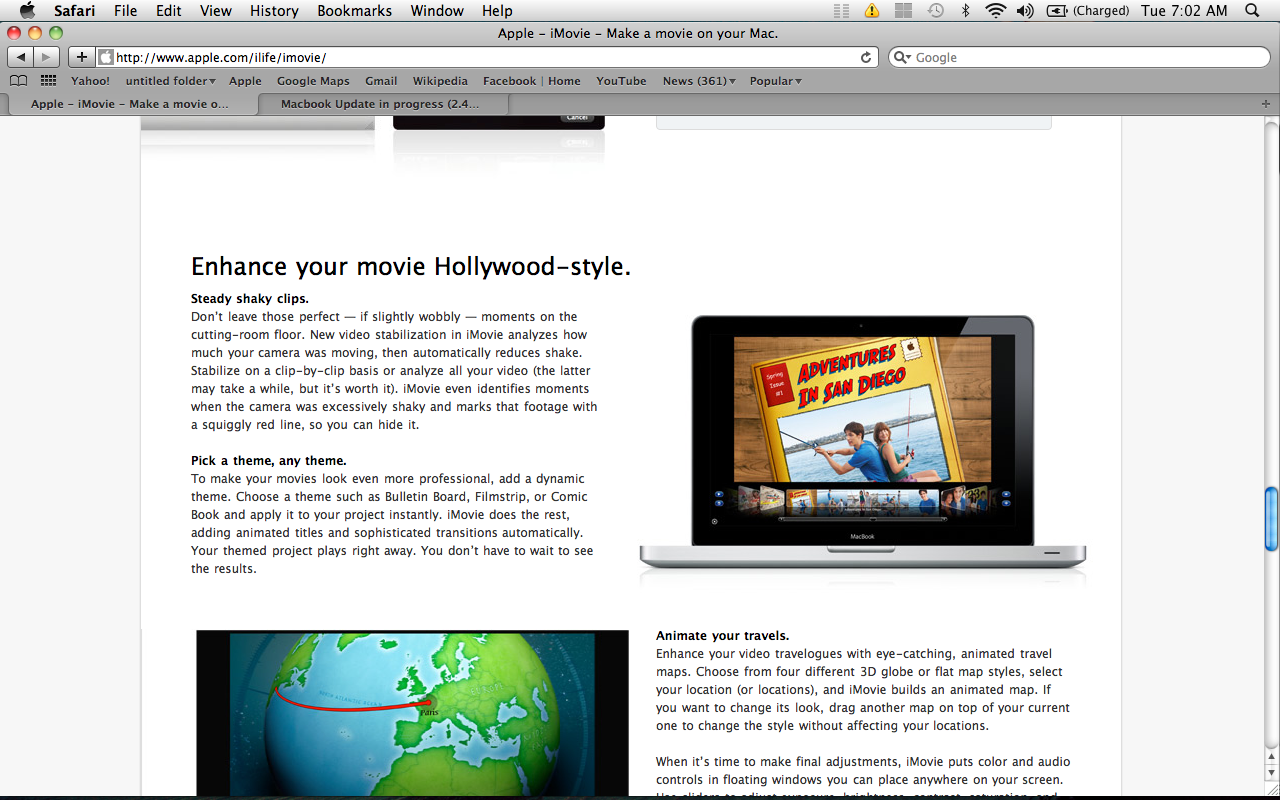Open Spotlight search magnifier in menu bar
1280x800 pixels.
[1253, 11]
